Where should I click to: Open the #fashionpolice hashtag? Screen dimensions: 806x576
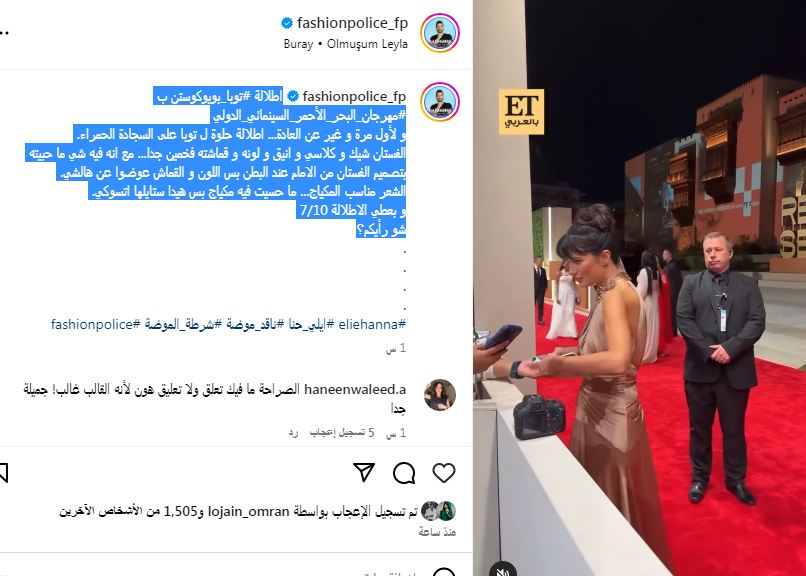coord(96,324)
